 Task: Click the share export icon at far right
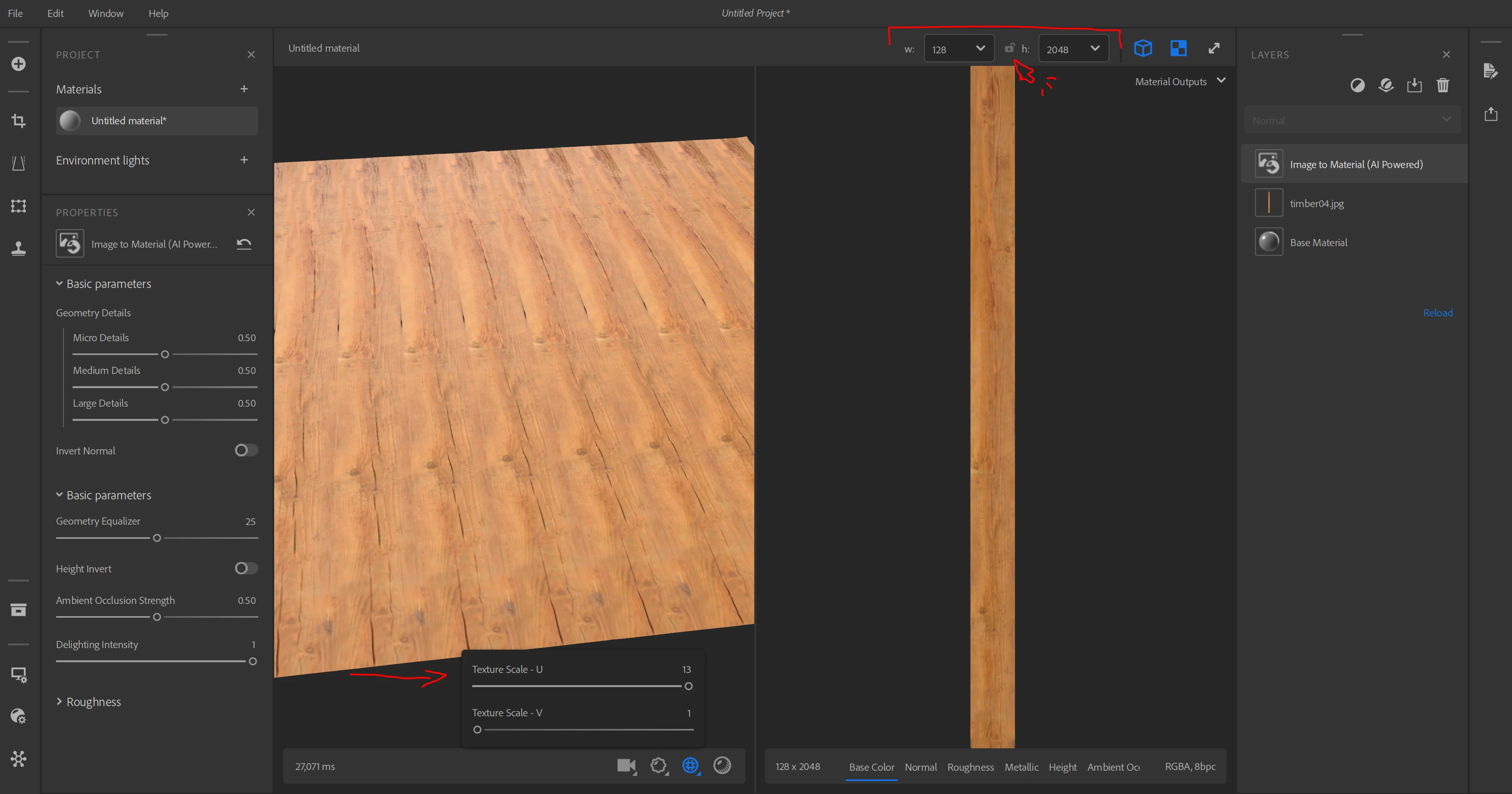click(x=1490, y=114)
